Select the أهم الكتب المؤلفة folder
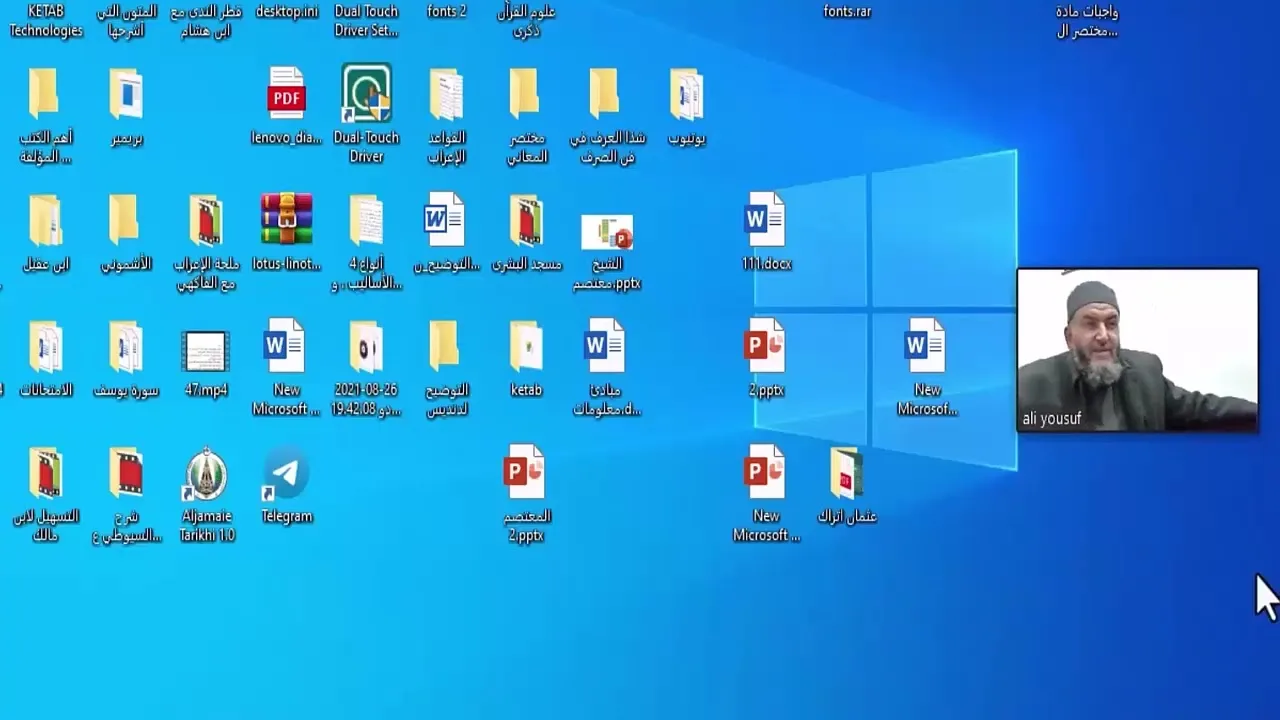Screen dimensions: 1280x720 (x=46, y=95)
